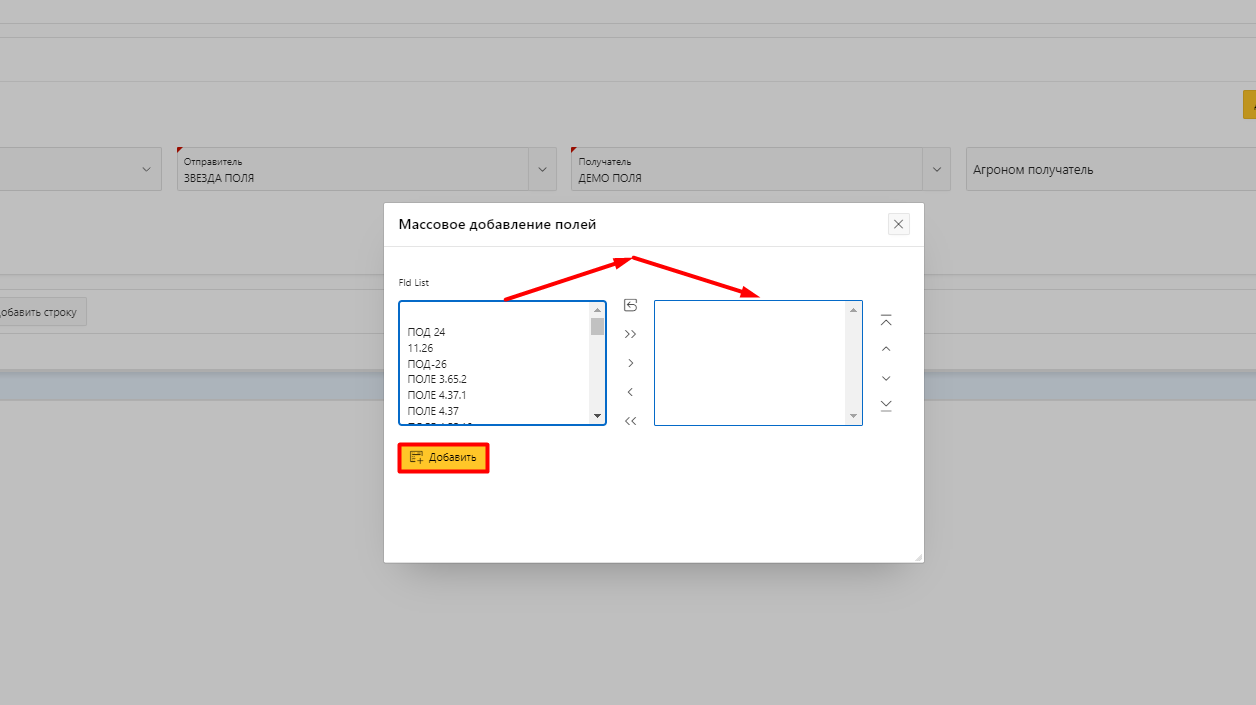Image resolution: width=1256 pixels, height=705 pixels.
Task: Select ПОД 24 in field list
Action: click(x=426, y=332)
